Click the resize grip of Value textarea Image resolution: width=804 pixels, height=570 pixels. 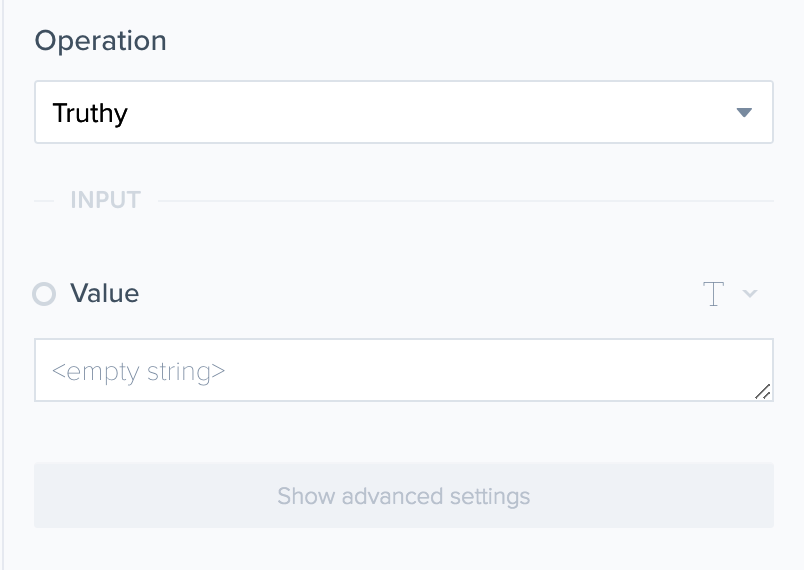[762, 391]
